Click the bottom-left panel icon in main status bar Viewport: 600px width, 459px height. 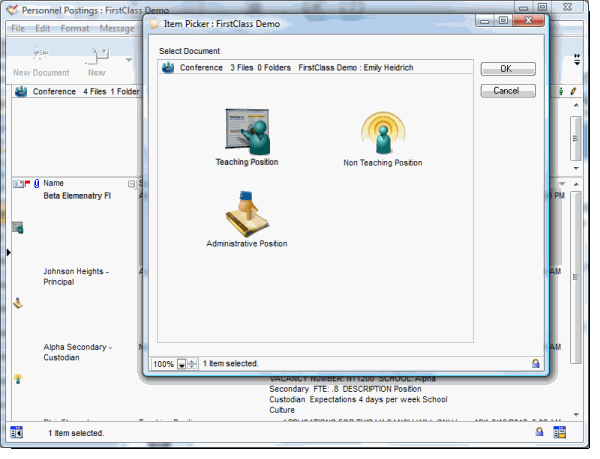[16, 432]
